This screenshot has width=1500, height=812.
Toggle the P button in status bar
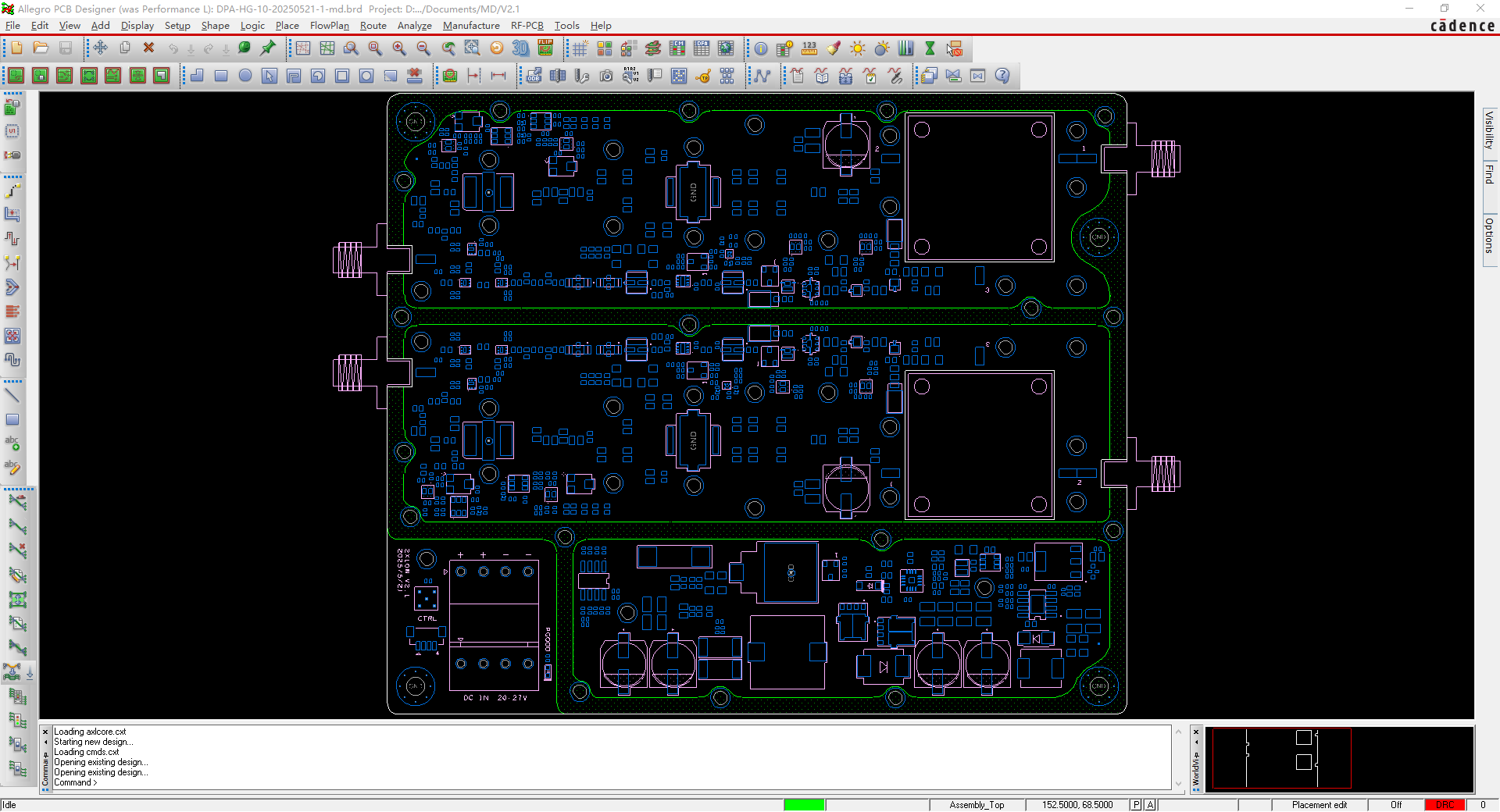(x=1136, y=805)
